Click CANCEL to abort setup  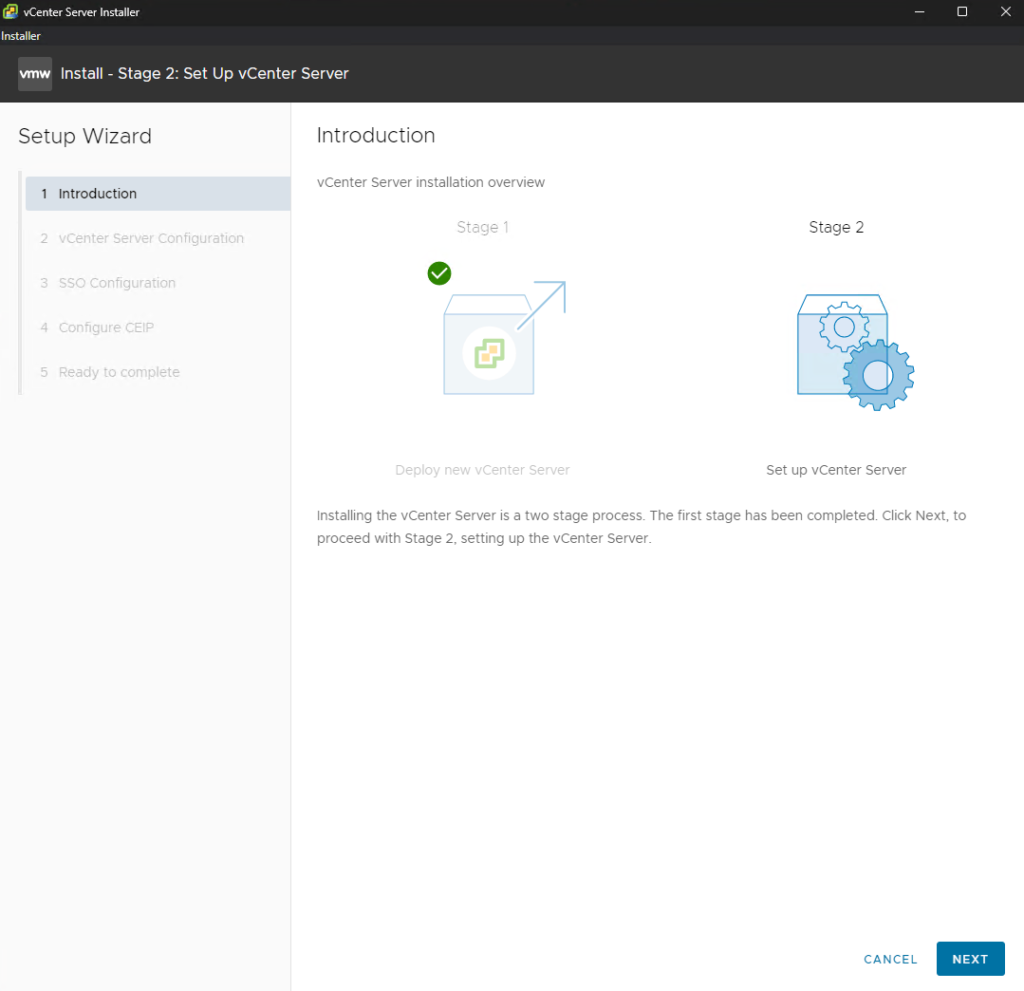[x=890, y=959]
